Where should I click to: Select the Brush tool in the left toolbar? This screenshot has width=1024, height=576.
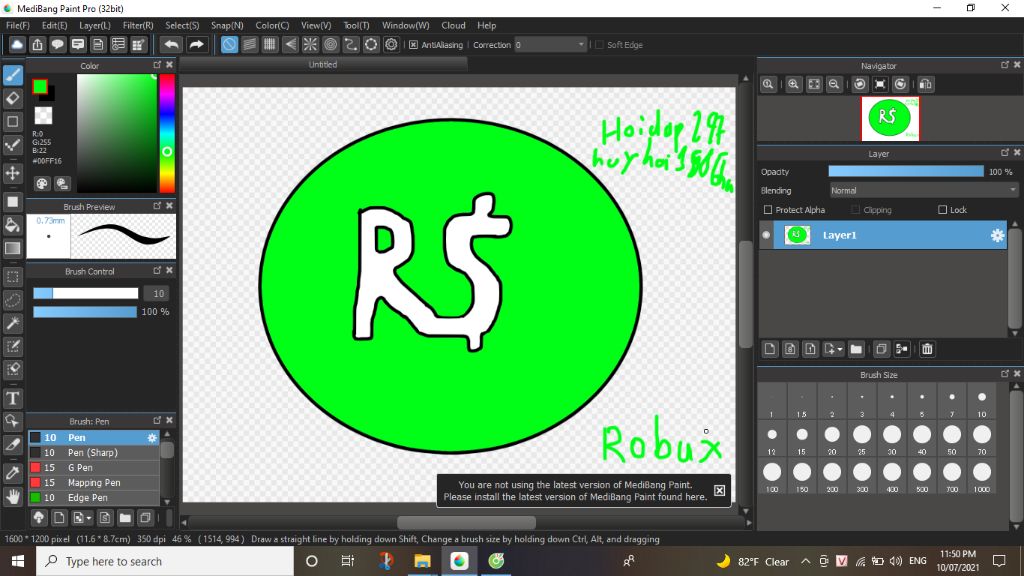click(12, 75)
